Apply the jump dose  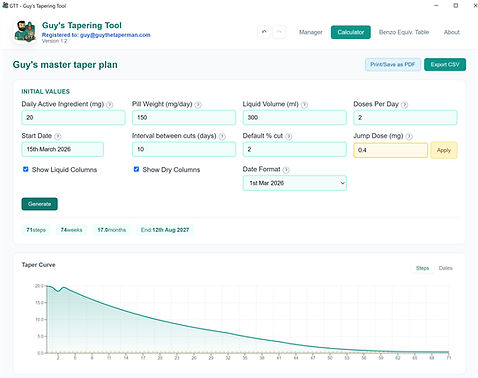click(x=444, y=150)
